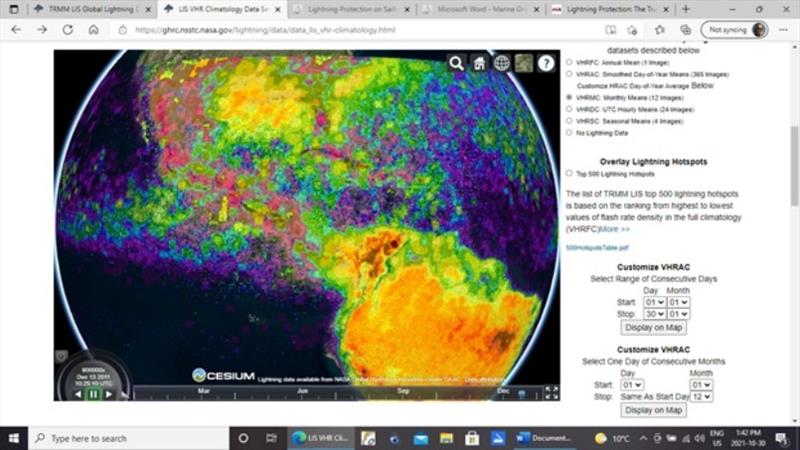View site information lock icon

point(122,30)
